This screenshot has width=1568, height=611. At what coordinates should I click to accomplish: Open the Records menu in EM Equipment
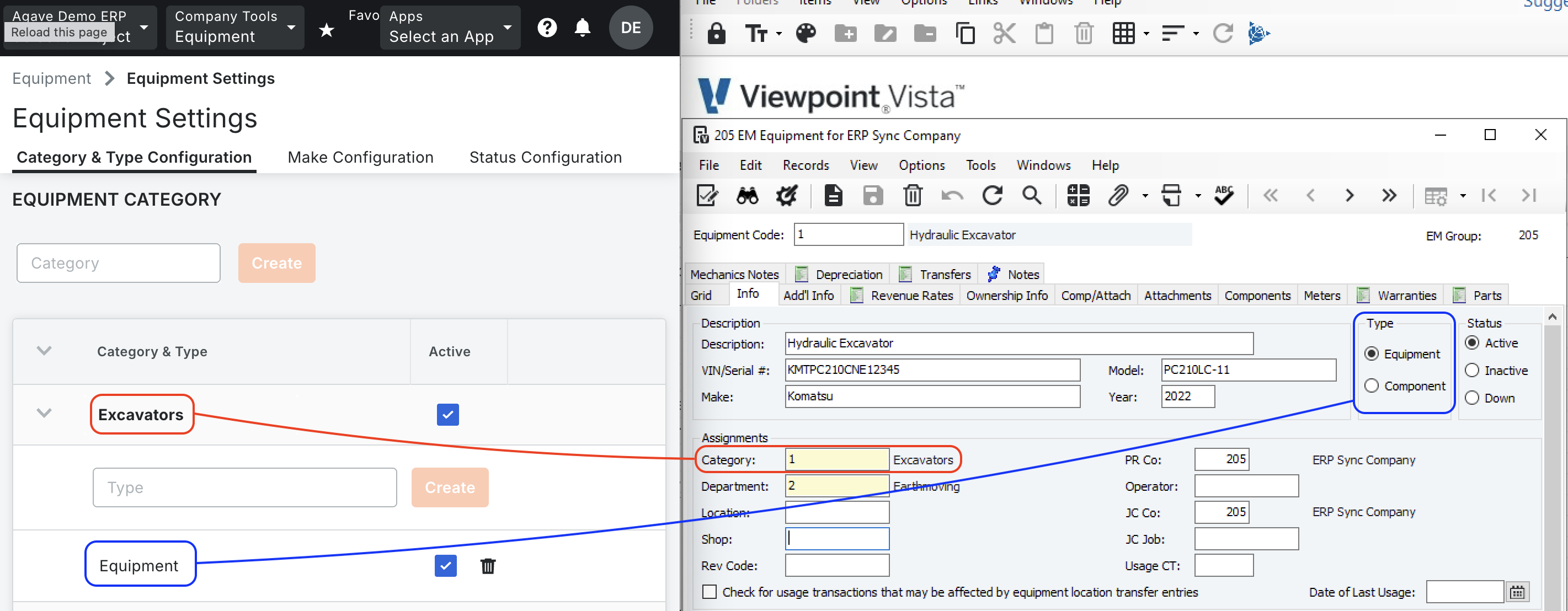point(806,165)
